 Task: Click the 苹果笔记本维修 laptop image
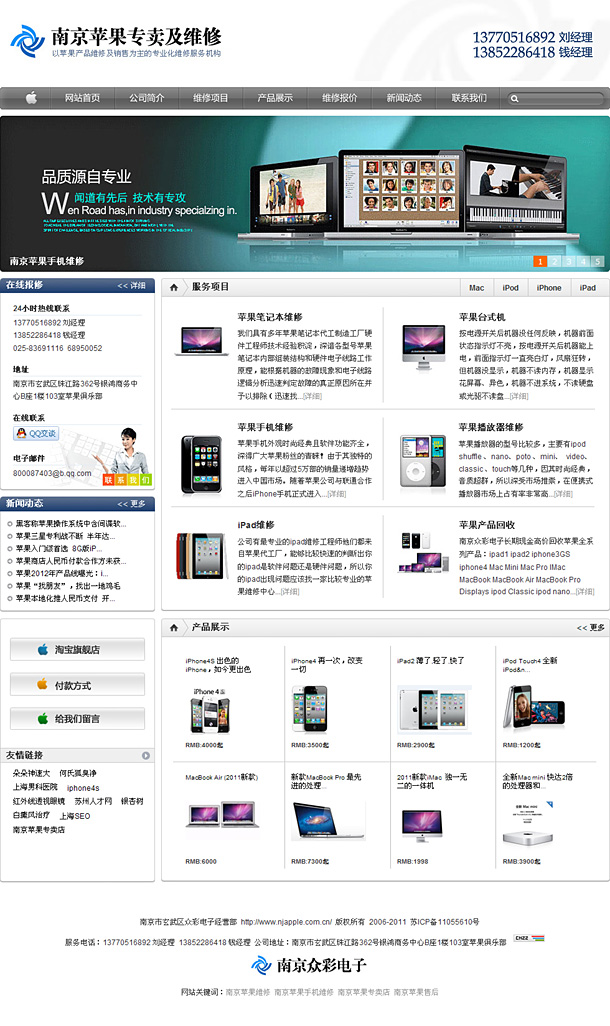coord(202,342)
